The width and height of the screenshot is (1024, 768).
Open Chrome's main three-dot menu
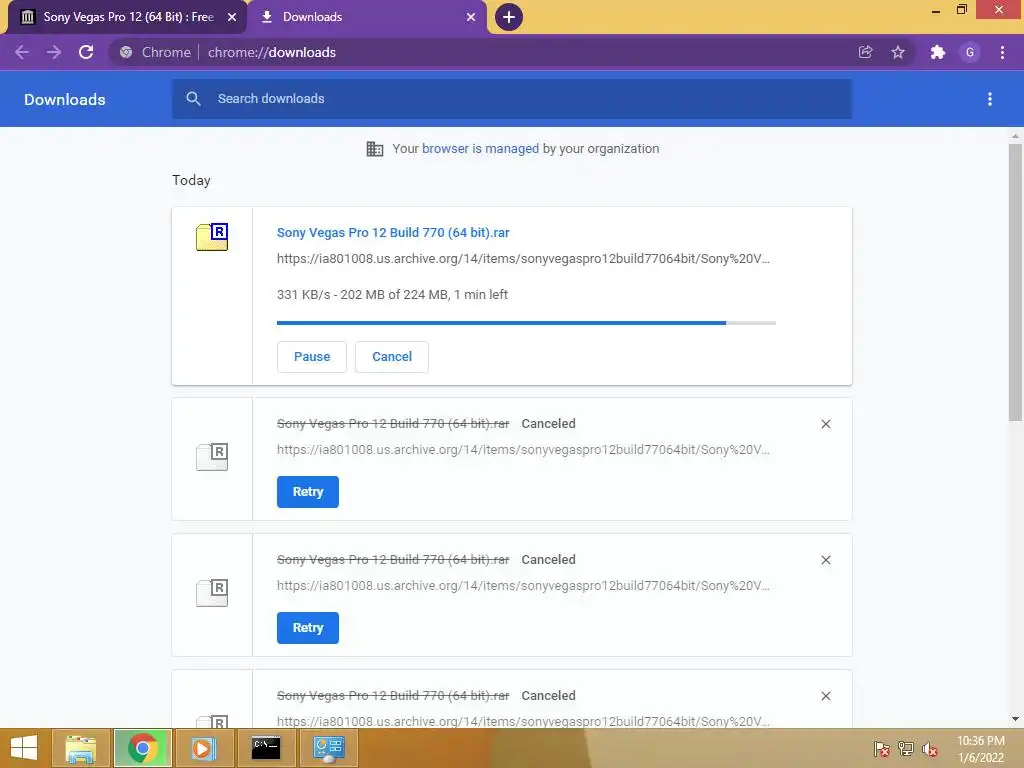1002,52
